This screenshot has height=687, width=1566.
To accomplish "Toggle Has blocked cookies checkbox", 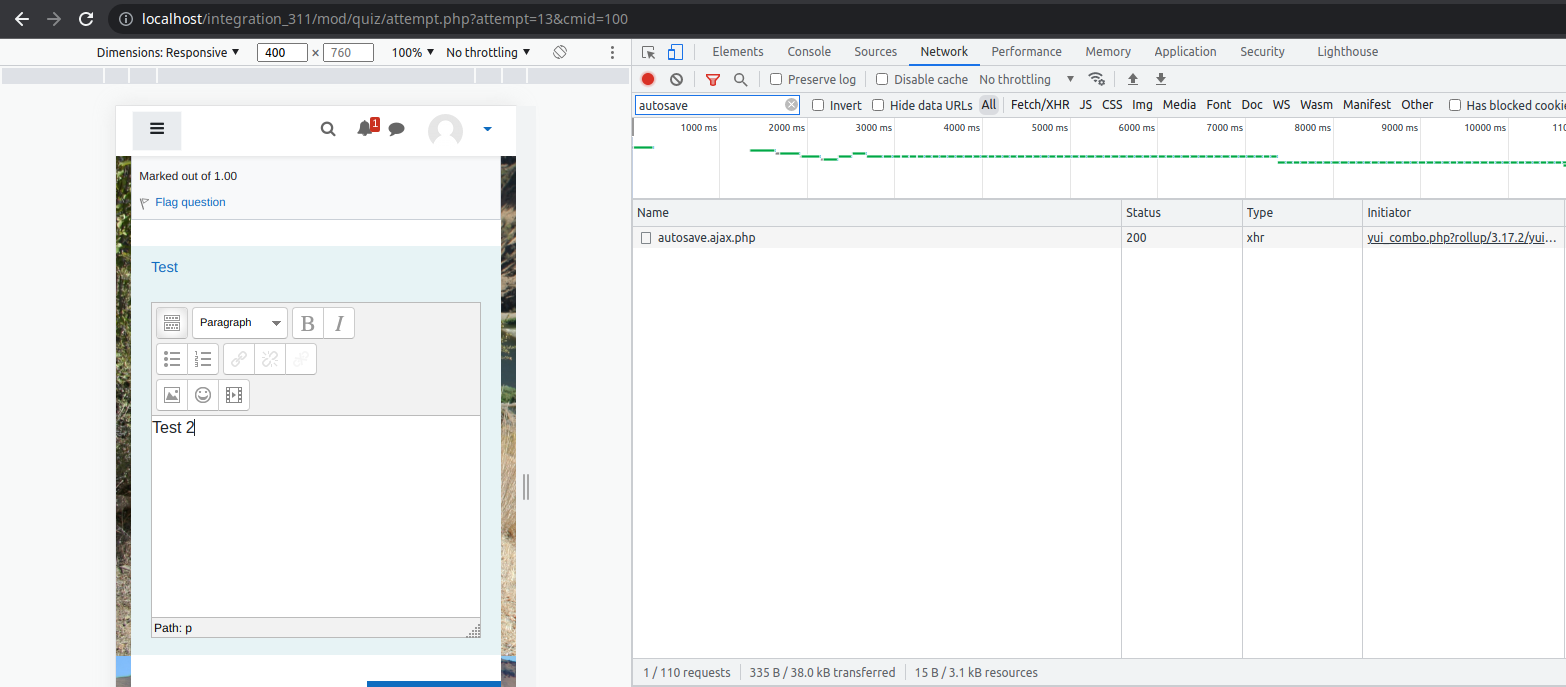I will tap(1455, 105).
